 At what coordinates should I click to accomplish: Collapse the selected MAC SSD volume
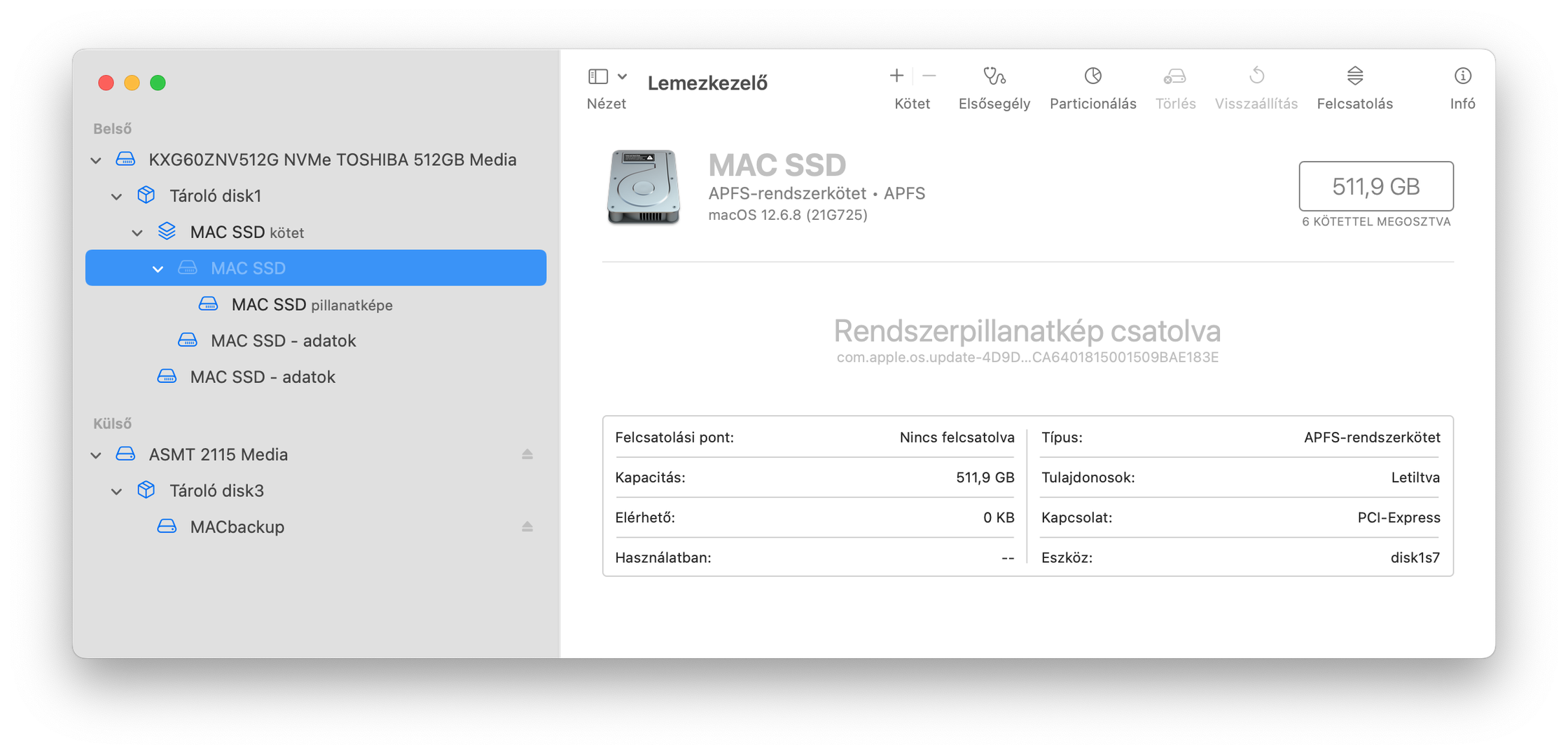(158, 269)
